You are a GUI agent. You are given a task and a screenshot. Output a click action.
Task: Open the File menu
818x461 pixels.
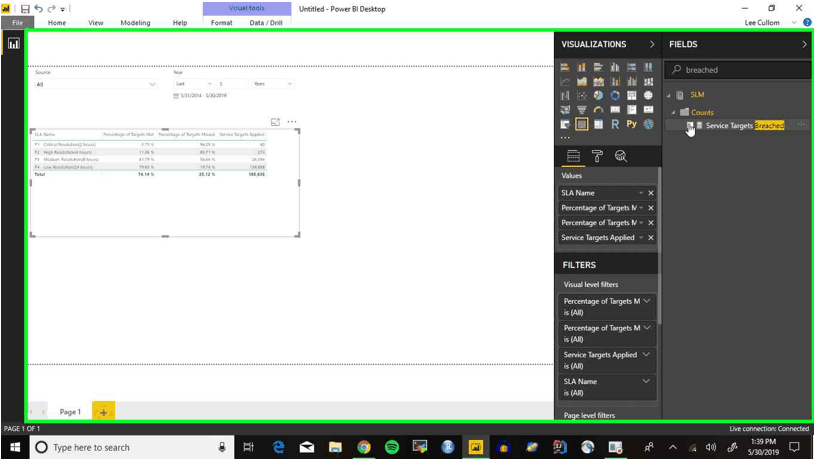[x=18, y=22]
